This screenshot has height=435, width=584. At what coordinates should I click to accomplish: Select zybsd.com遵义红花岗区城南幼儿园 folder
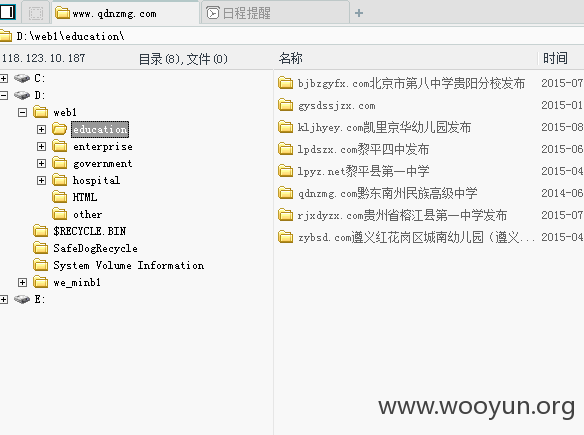pyautogui.click(x=416, y=237)
